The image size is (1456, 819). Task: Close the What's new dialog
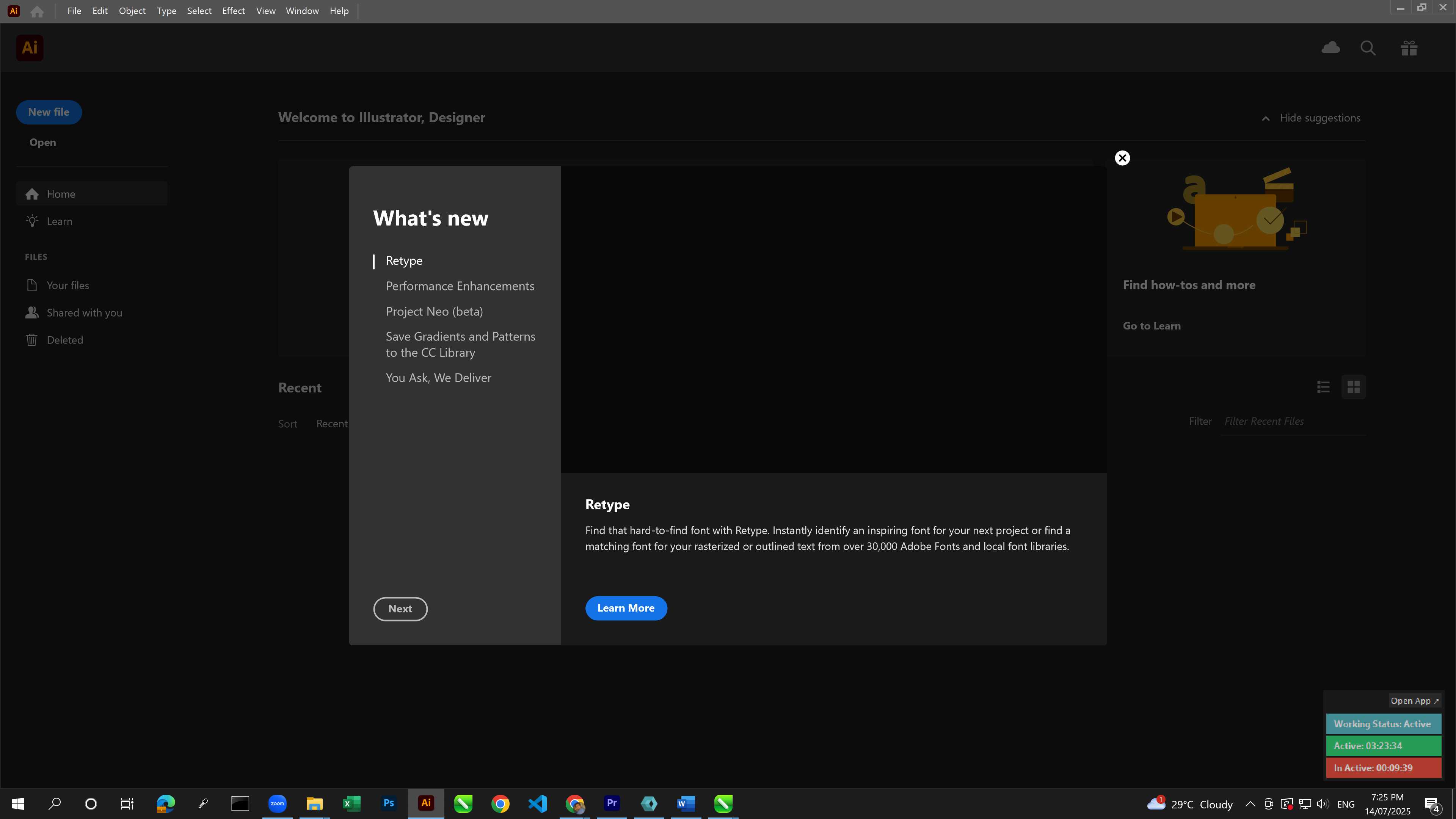(1122, 158)
